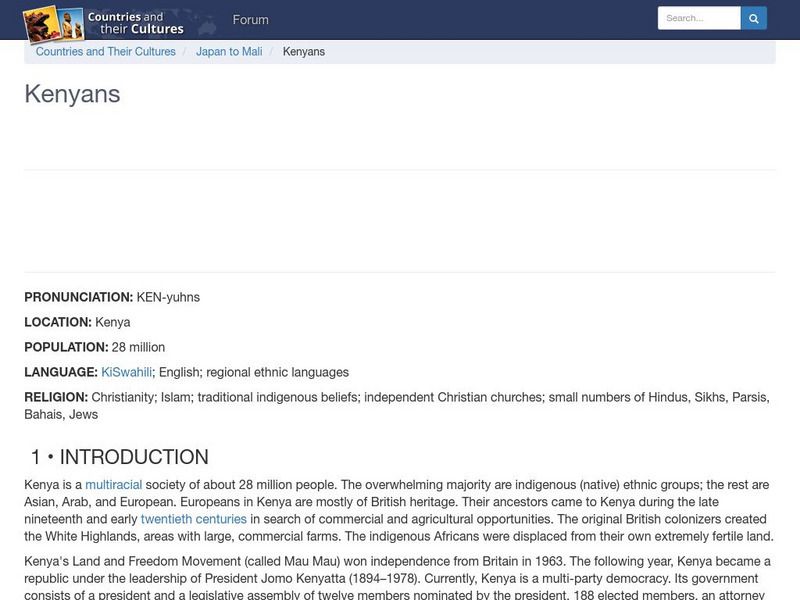Viewport: 800px width, 600px height.
Task: Click the POPULATION label
Action: (66, 347)
